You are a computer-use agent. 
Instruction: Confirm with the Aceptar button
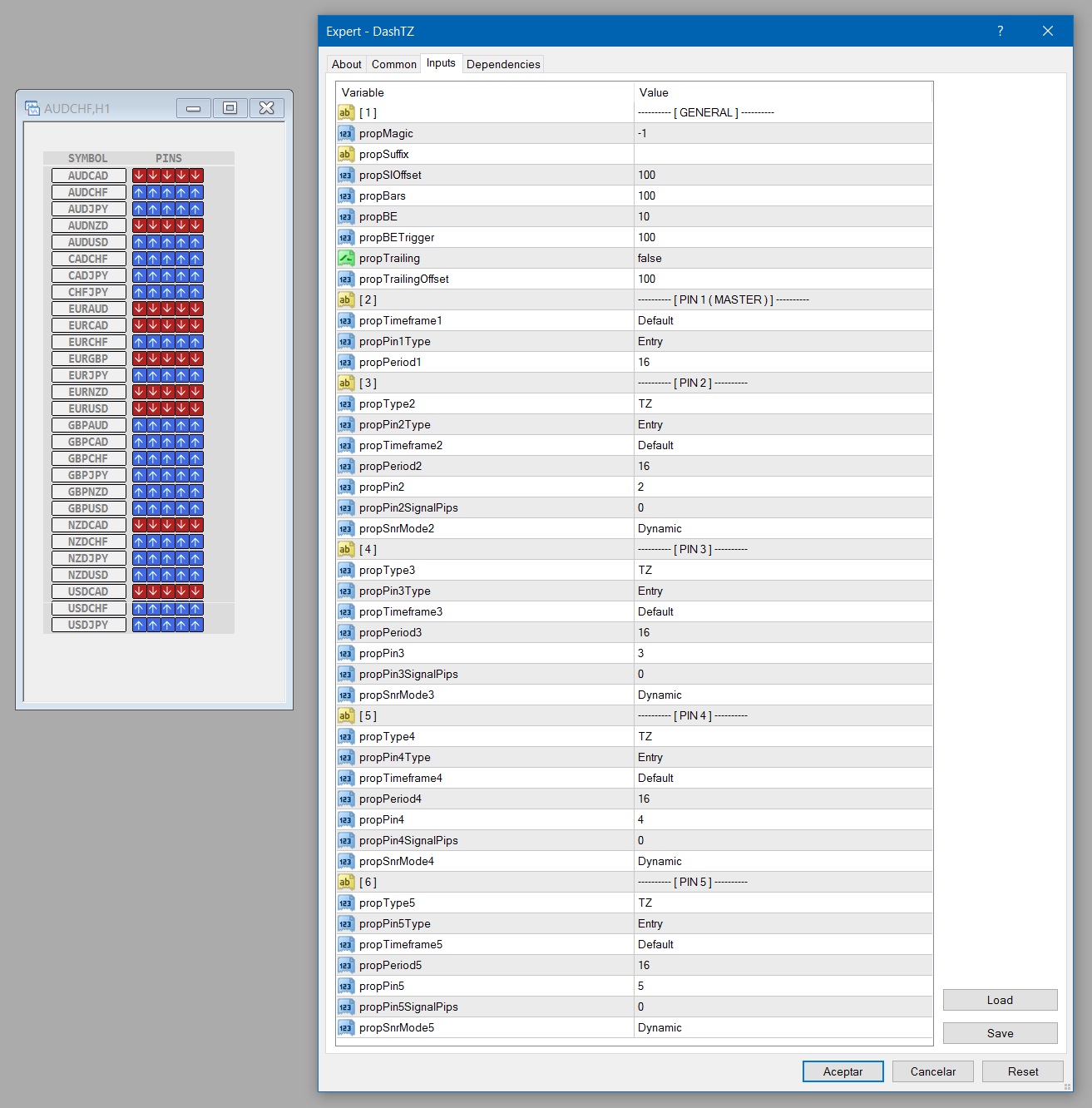click(x=842, y=1071)
